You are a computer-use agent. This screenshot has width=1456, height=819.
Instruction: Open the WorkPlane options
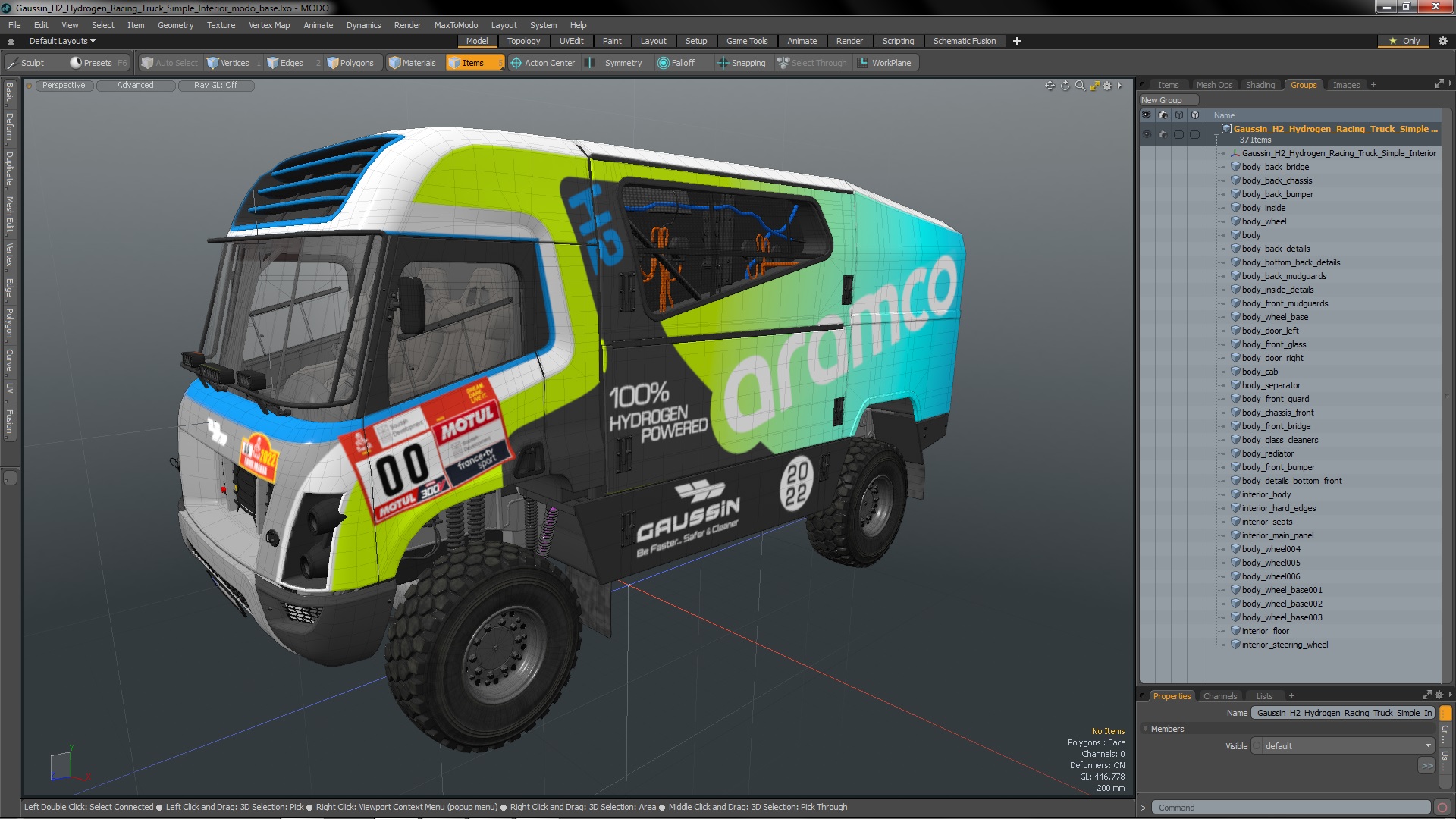885,63
